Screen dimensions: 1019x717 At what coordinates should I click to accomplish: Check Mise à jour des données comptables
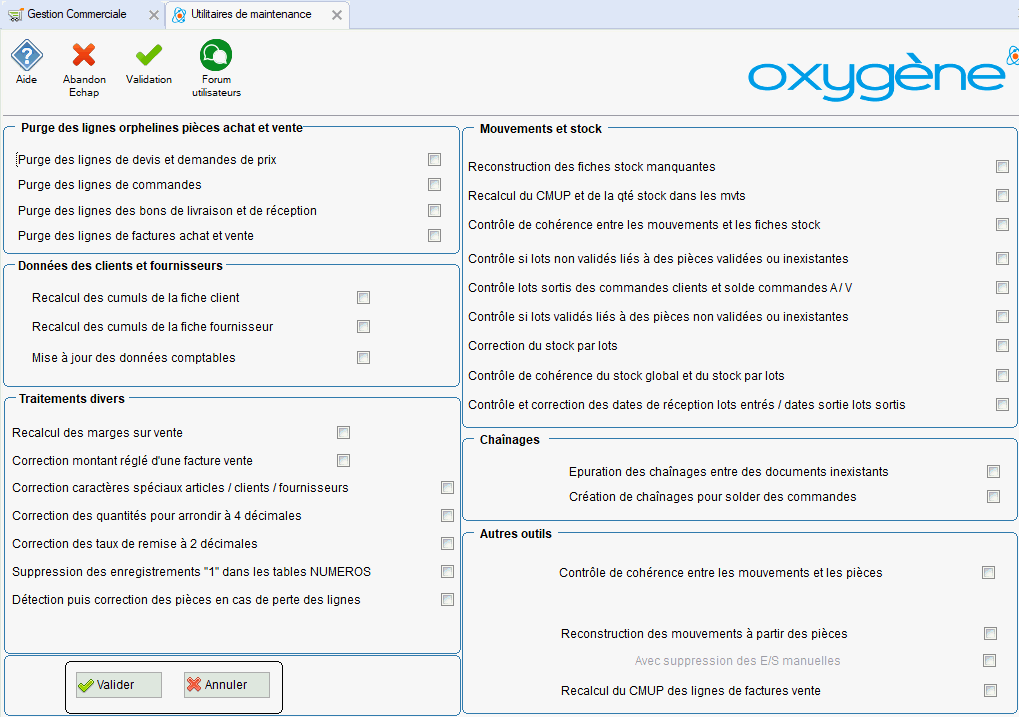[363, 358]
